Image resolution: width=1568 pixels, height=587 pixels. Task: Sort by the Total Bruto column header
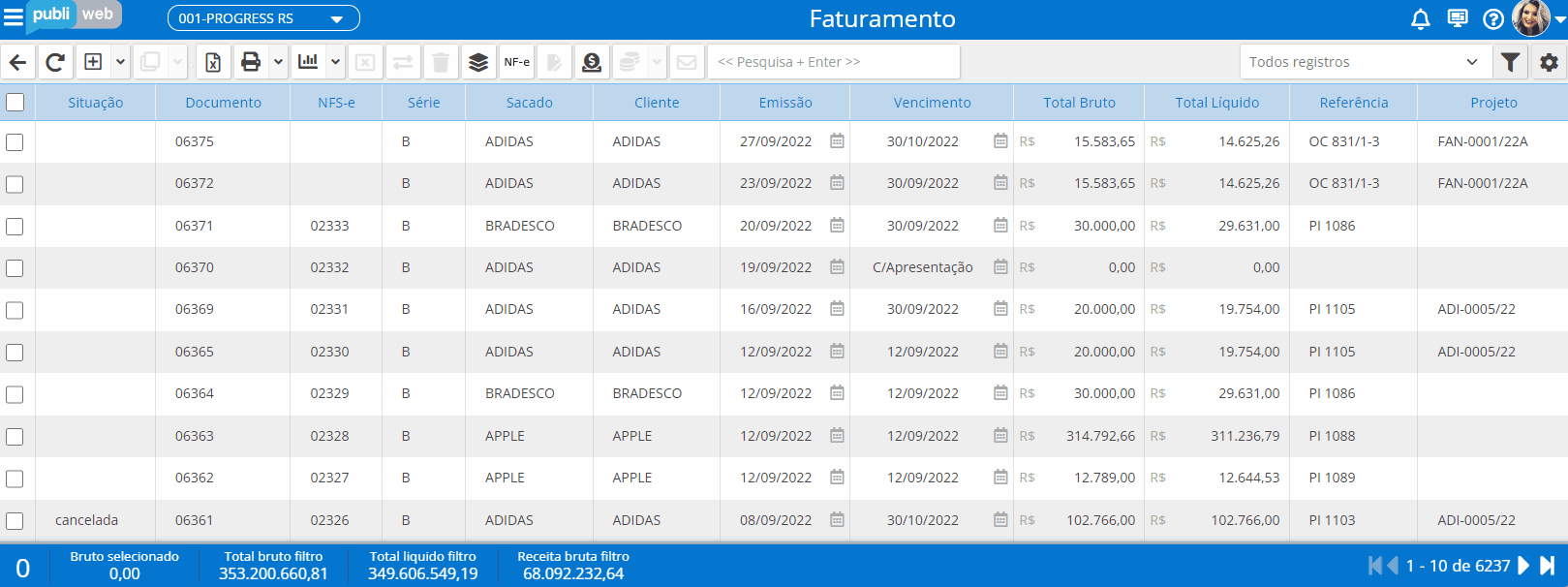pos(1079,103)
